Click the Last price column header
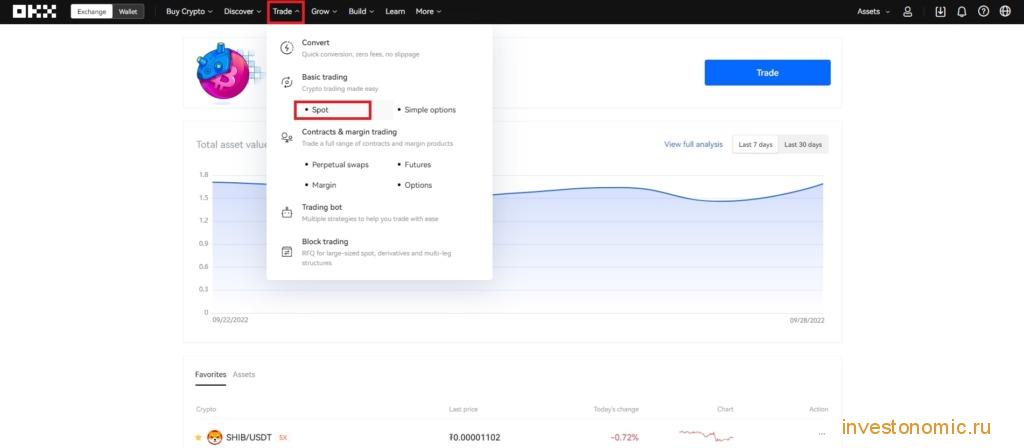This screenshot has height=448, width=1024. tap(463, 409)
